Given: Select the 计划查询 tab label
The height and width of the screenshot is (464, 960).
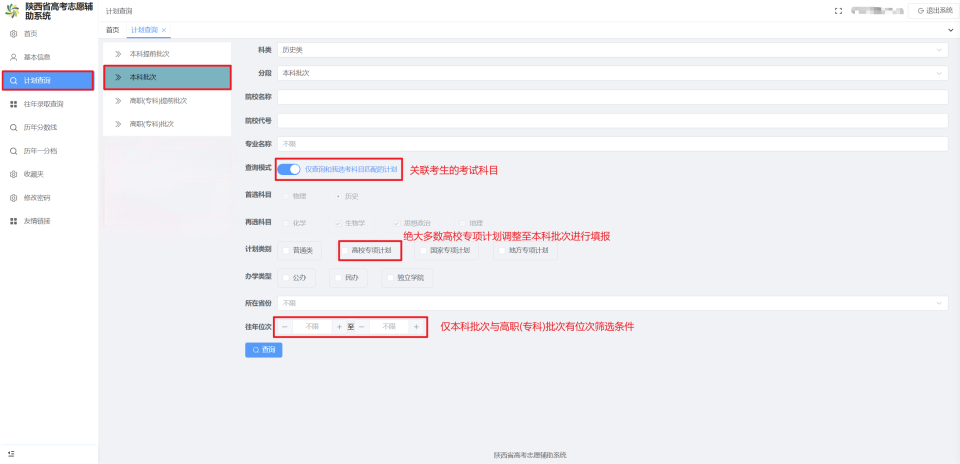Looking at the screenshot, I should [x=144, y=29].
